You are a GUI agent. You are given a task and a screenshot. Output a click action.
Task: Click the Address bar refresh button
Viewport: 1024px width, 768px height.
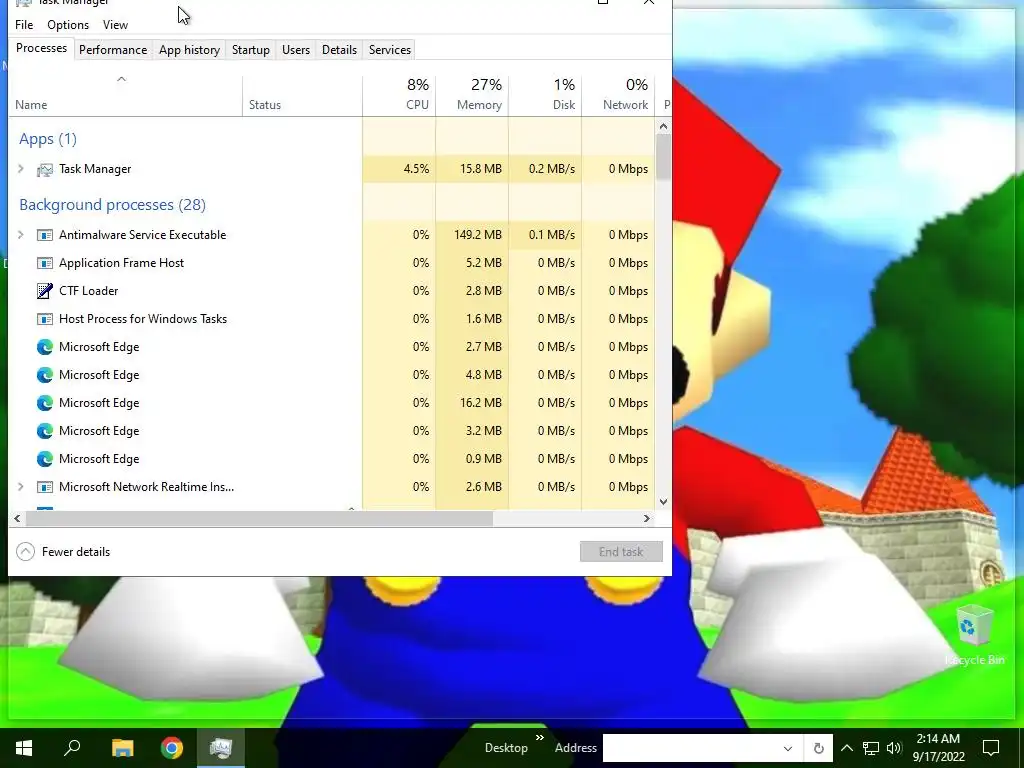(818, 748)
